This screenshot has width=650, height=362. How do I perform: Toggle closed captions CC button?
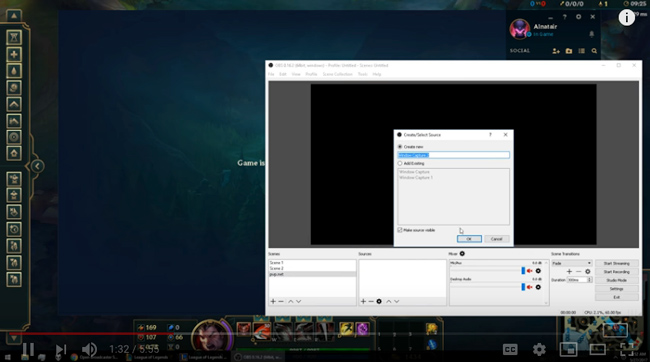[x=510, y=350]
